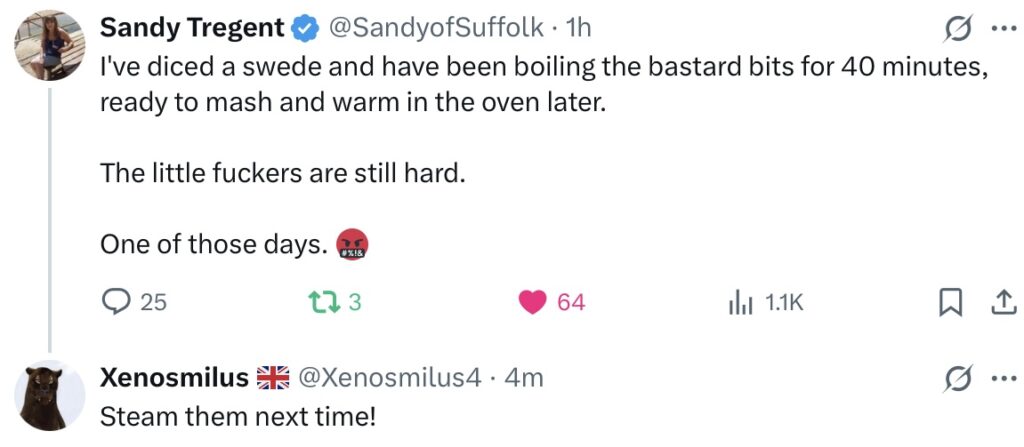Open Grok icon on Sandy's tweet
1024x447 pixels.
click(x=955, y=29)
